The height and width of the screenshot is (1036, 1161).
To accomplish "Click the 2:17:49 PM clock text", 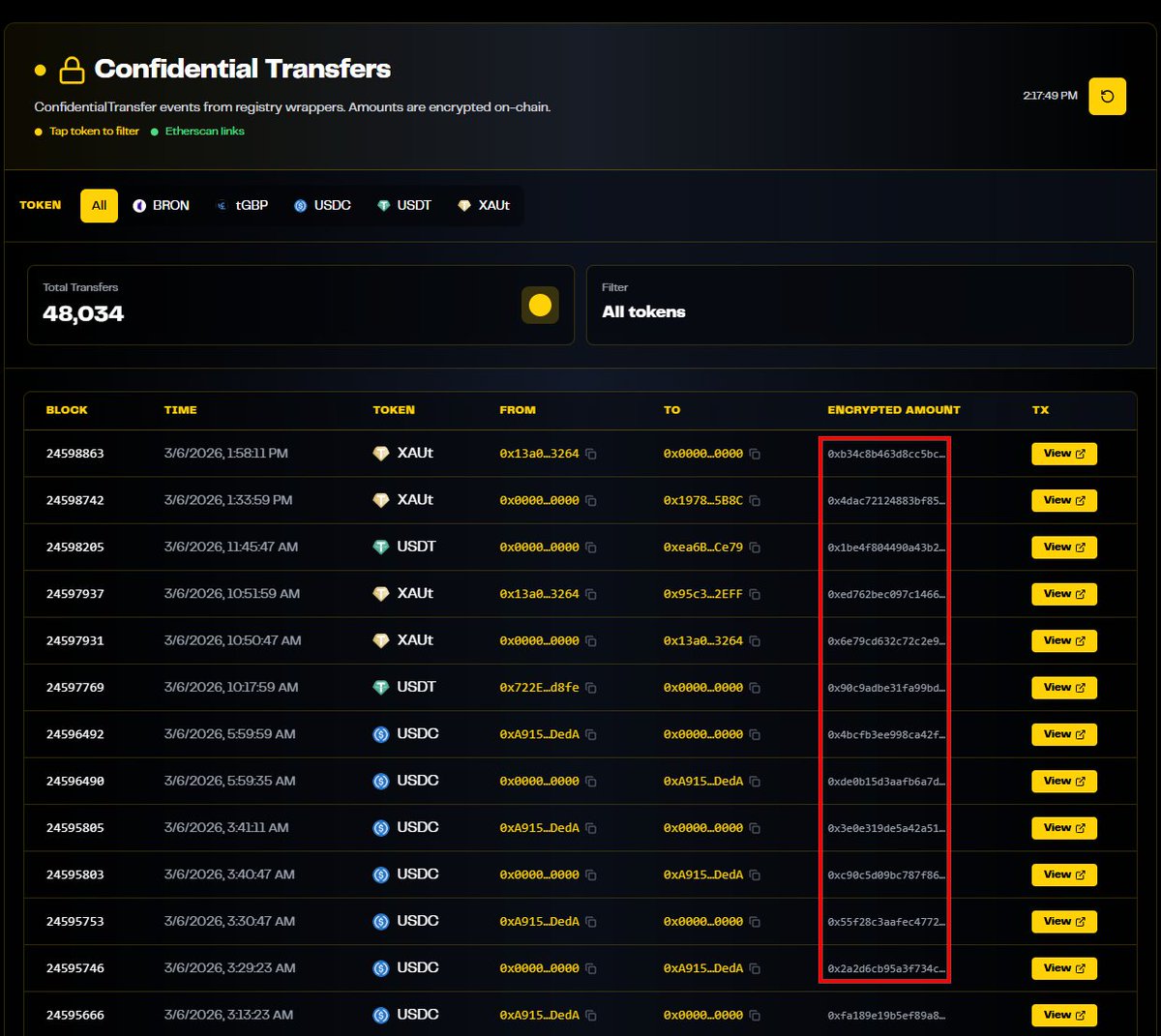I will click(1050, 96).
